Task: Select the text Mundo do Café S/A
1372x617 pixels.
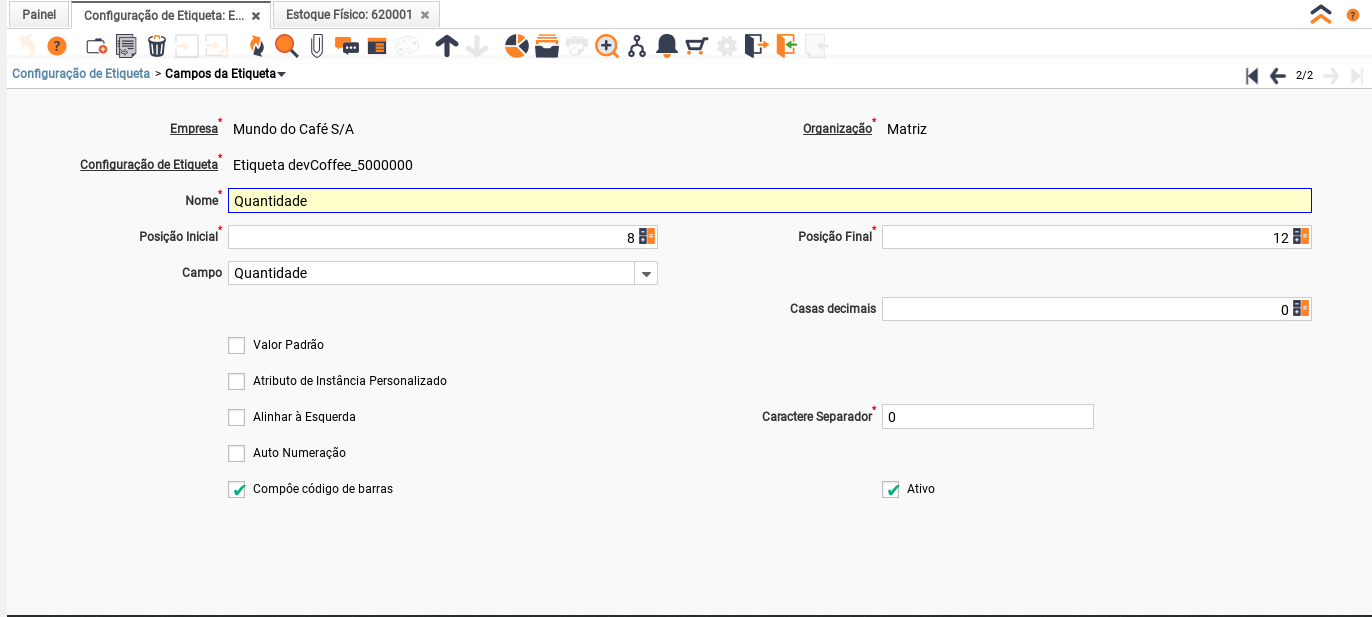Action: click(293, 129)
